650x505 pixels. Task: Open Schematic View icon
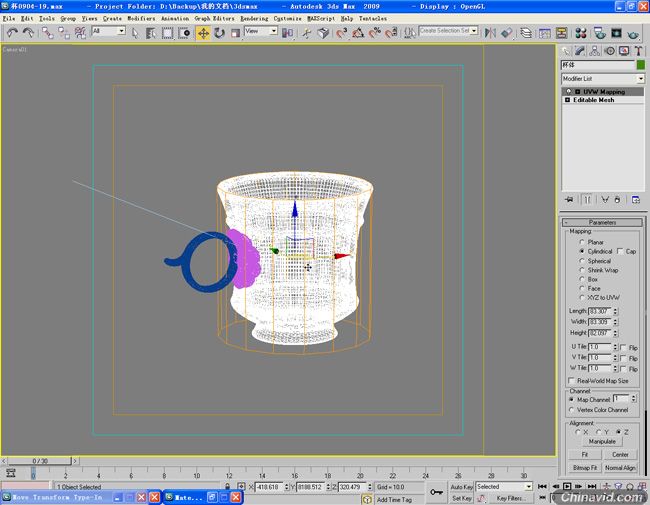[x=562, y=33]
